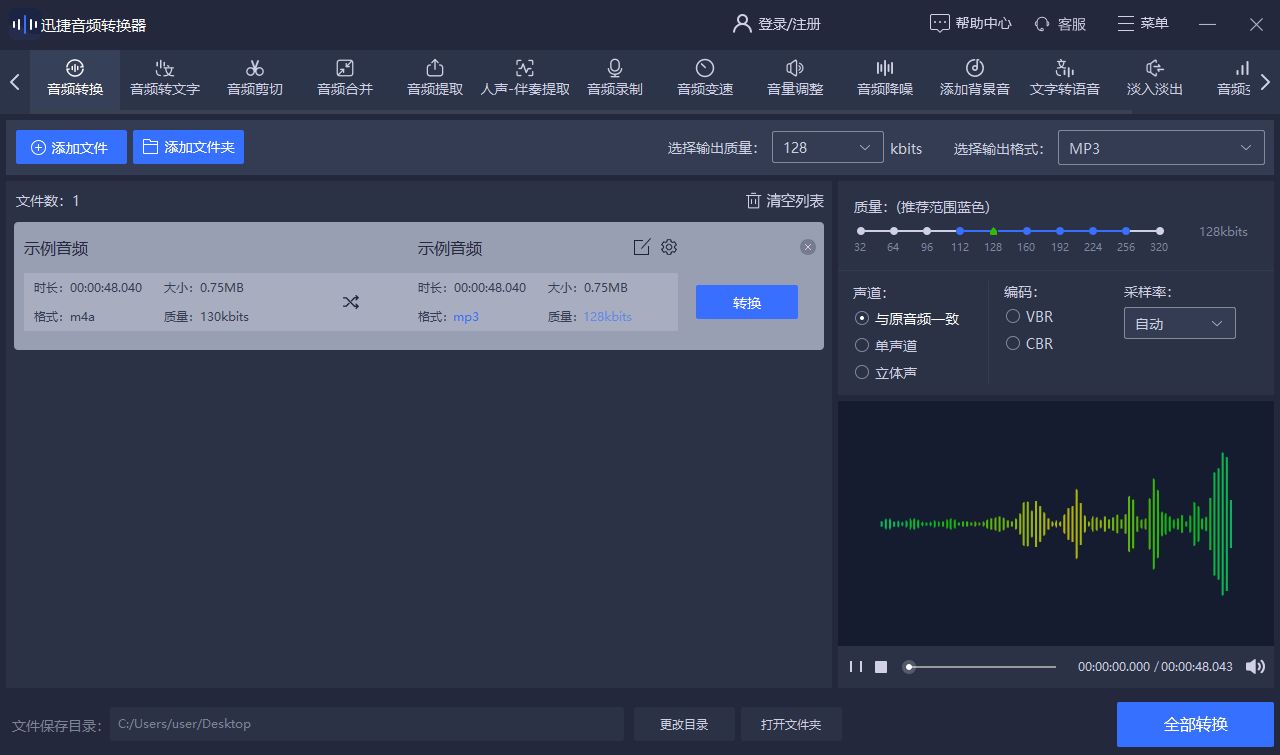Open the file settings gear icon
This screenshot has width=1280, height=755.
(x=668, y=247)
